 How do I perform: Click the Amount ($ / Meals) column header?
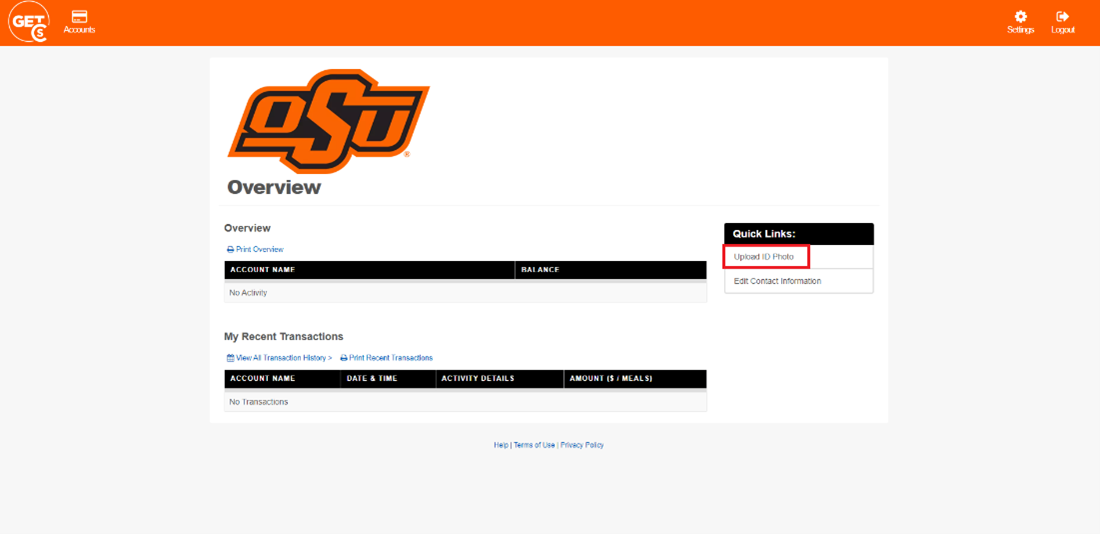[x=609, y=379]
